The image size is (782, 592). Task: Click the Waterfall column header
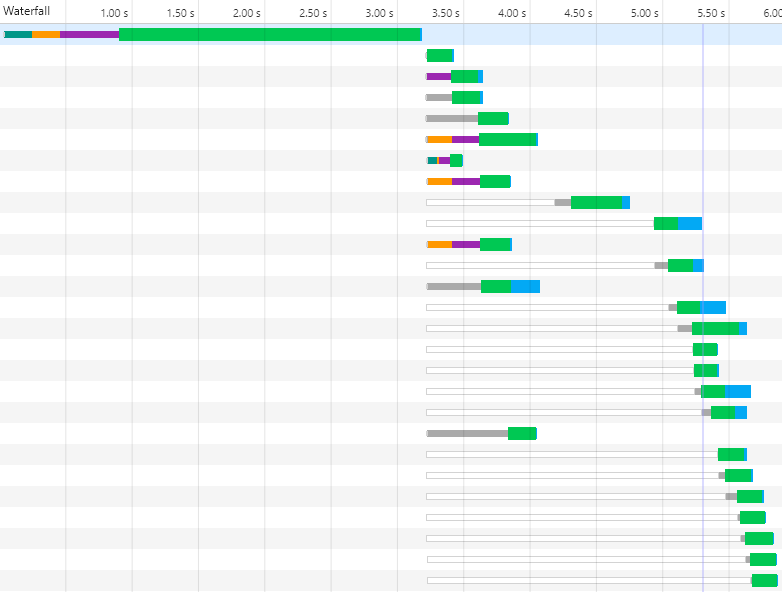[x=27, y=11]
